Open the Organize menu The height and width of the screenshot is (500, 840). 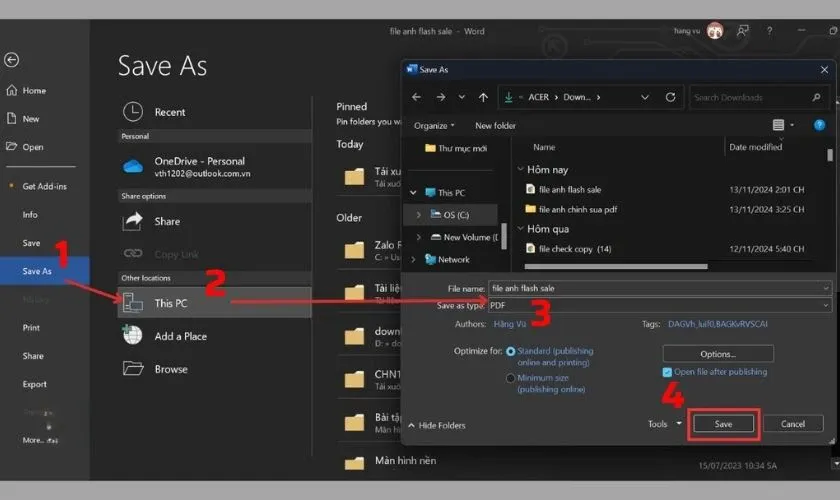(x=434, y=125)
